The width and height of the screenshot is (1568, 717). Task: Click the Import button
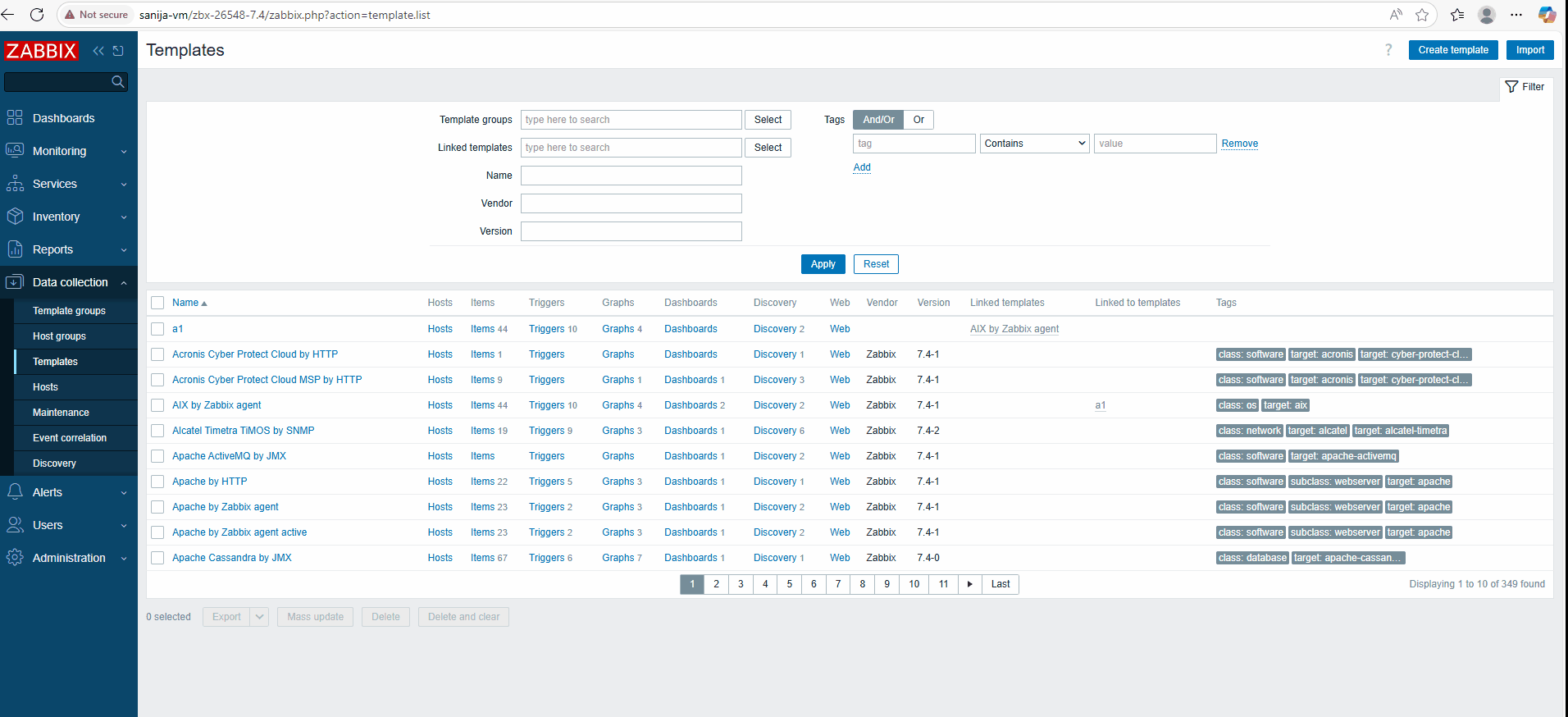(1529, 50)
